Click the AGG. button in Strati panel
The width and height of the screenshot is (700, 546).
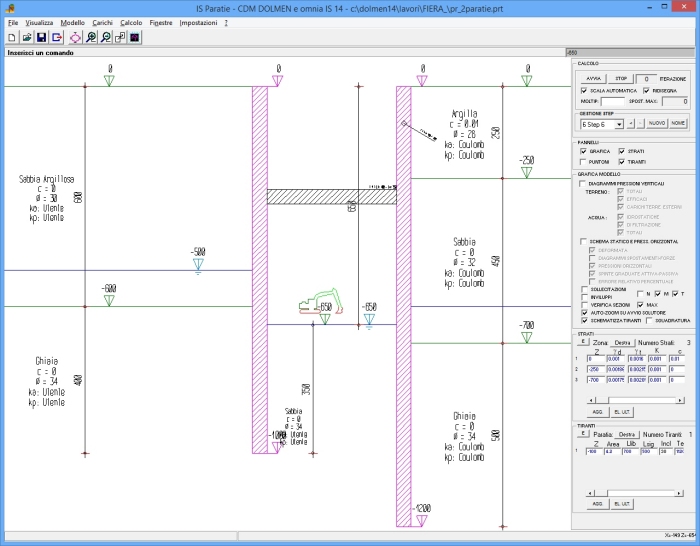[598, 412]
